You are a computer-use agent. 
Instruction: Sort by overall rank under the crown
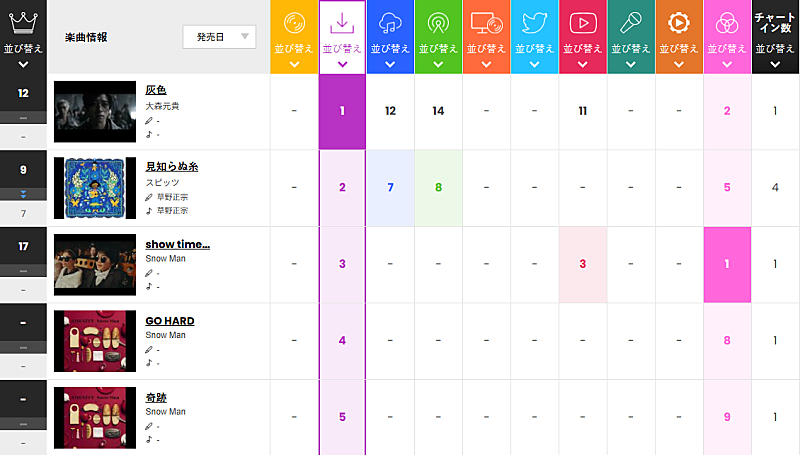coord(23,56)
